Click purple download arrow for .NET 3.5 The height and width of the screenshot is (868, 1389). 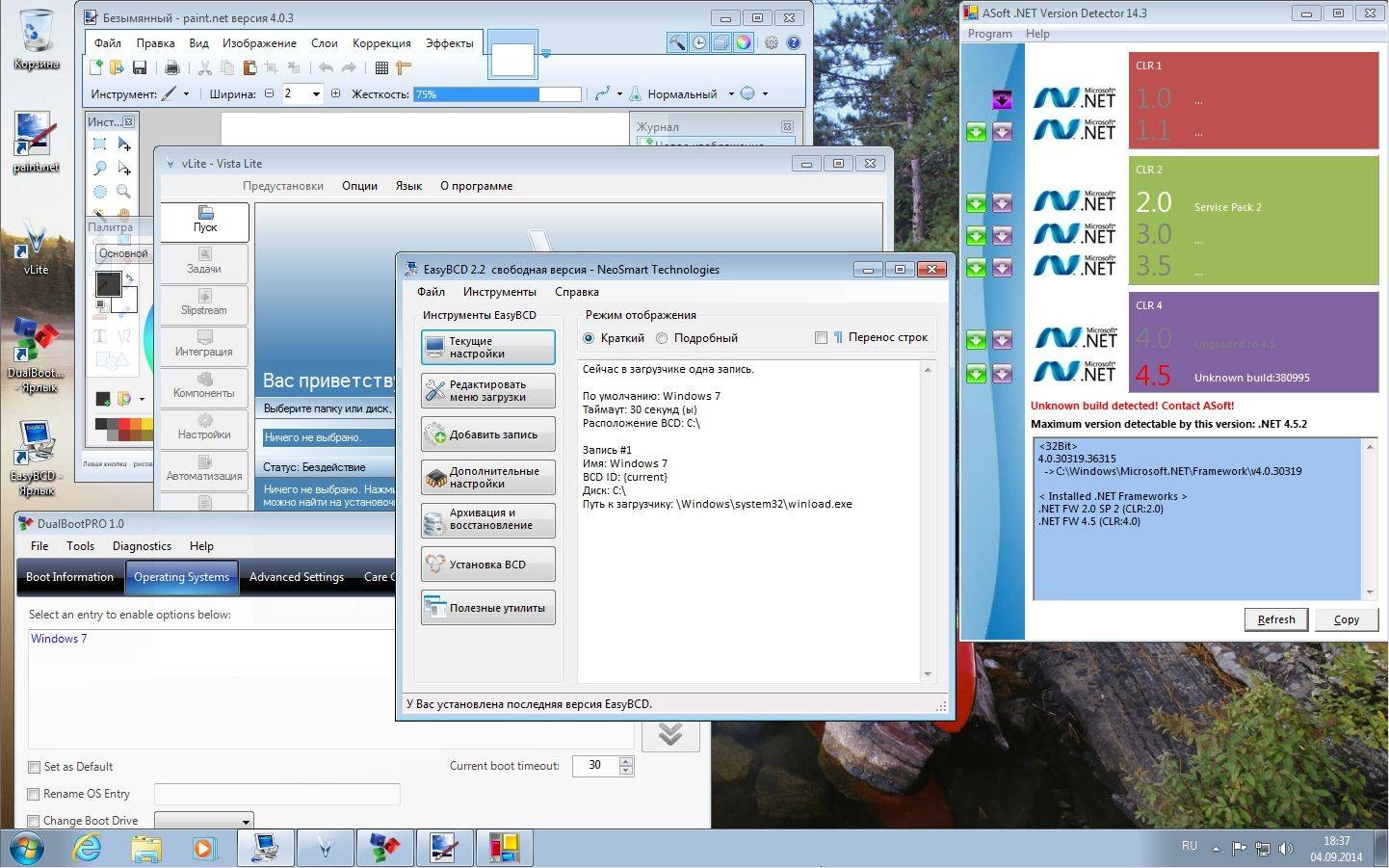click(x=1002, y=267)
